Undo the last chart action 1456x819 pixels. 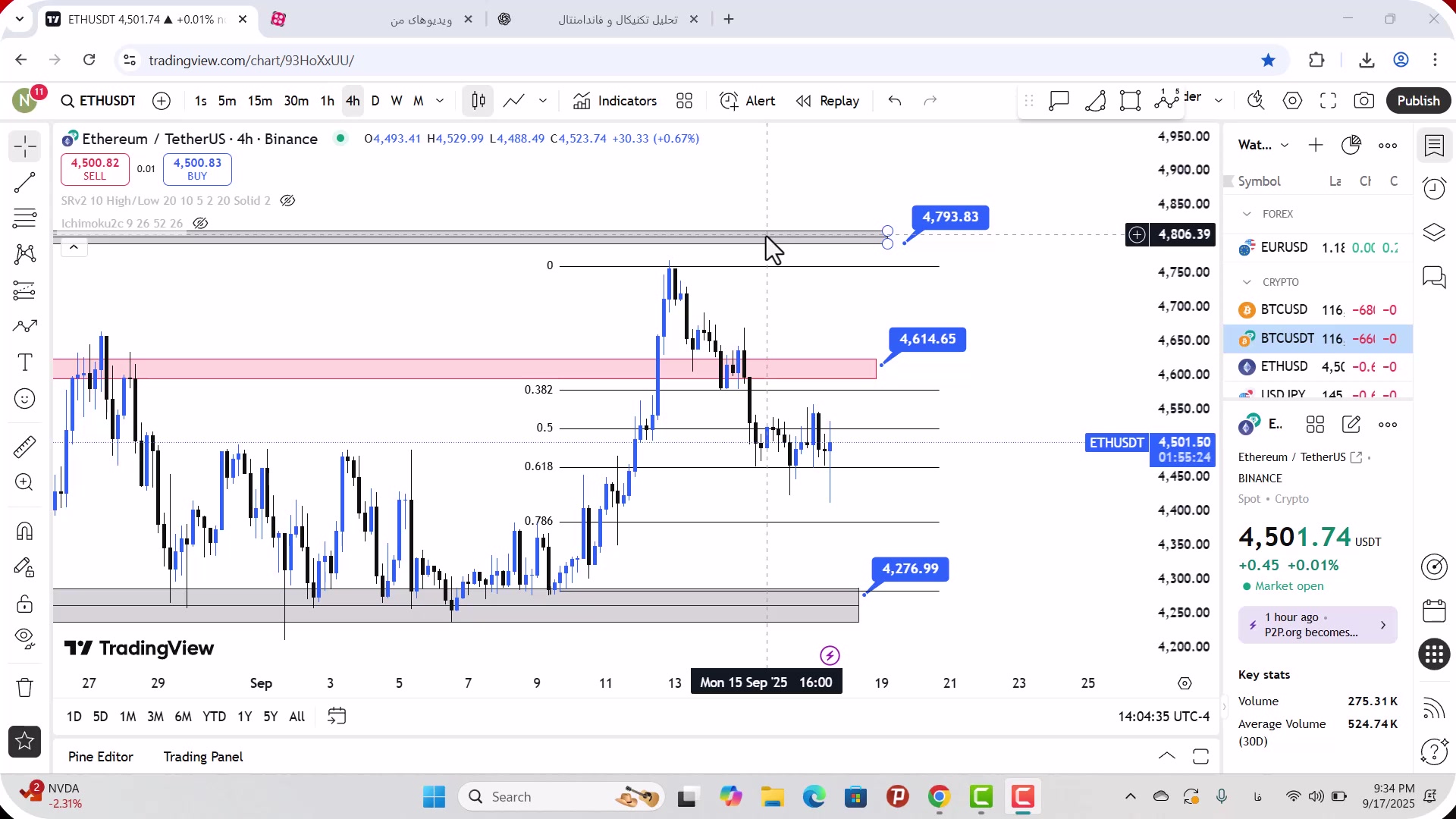pos(895,101)
